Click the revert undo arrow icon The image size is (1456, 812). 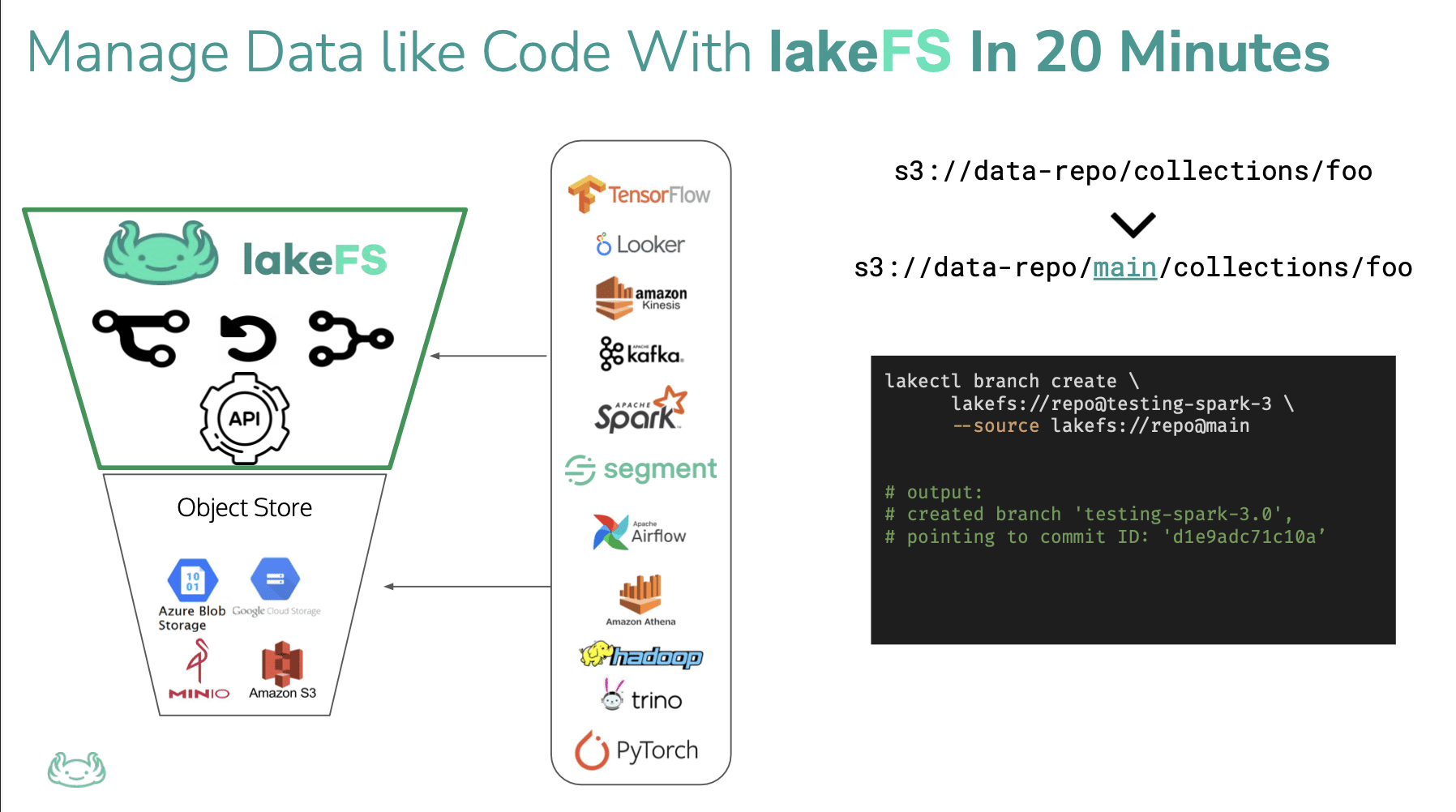pyautogui.click(x=248, y=338)
